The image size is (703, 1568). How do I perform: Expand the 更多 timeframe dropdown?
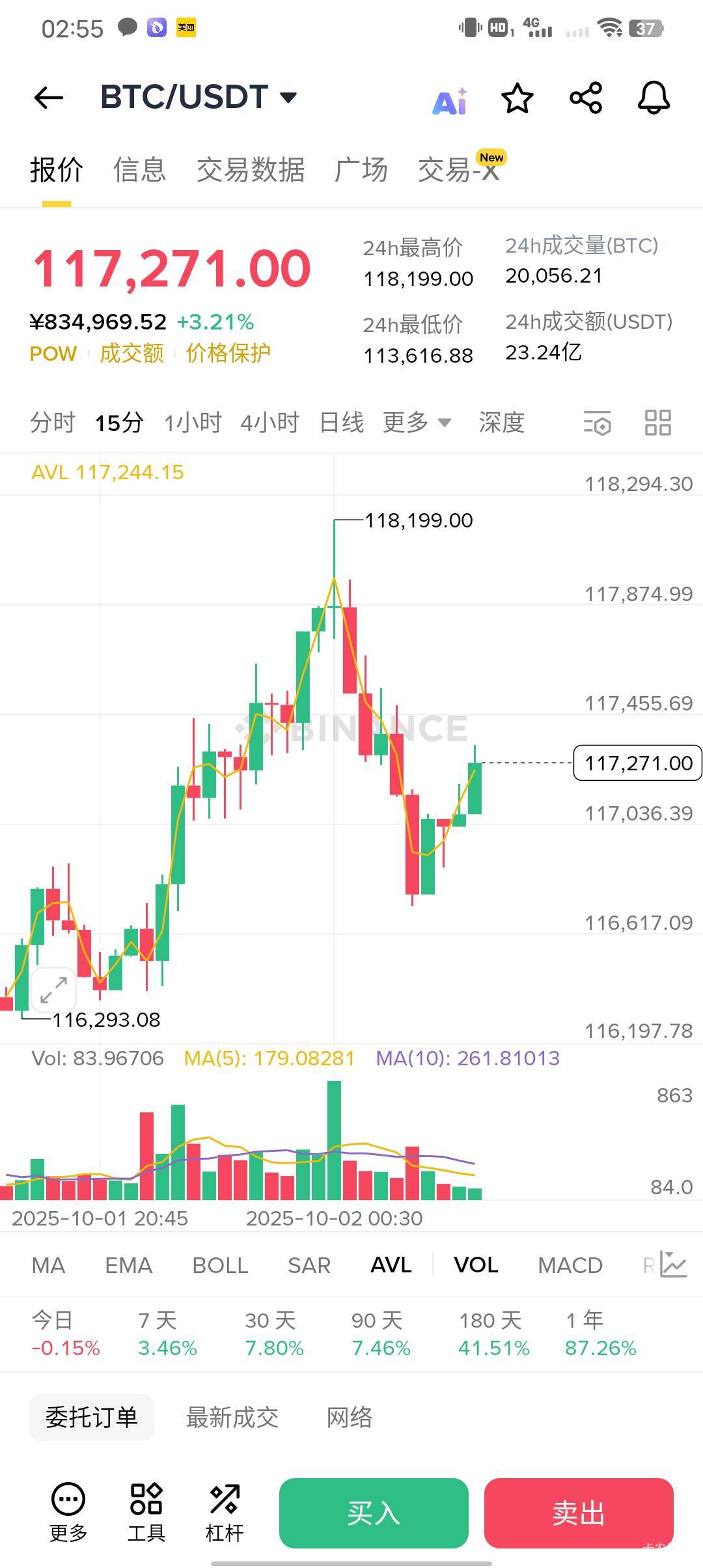pyautogui.click(x=417, y=423)
